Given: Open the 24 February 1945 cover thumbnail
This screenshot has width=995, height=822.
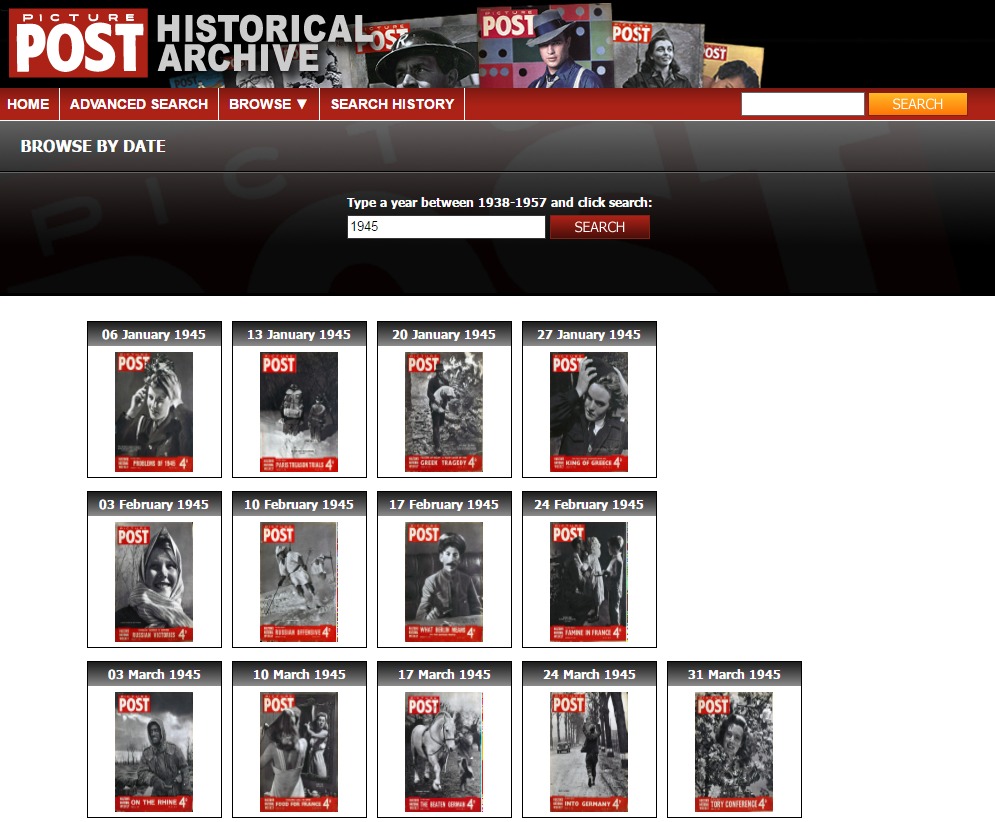Looking at the screenshot, I should point(589,582).
